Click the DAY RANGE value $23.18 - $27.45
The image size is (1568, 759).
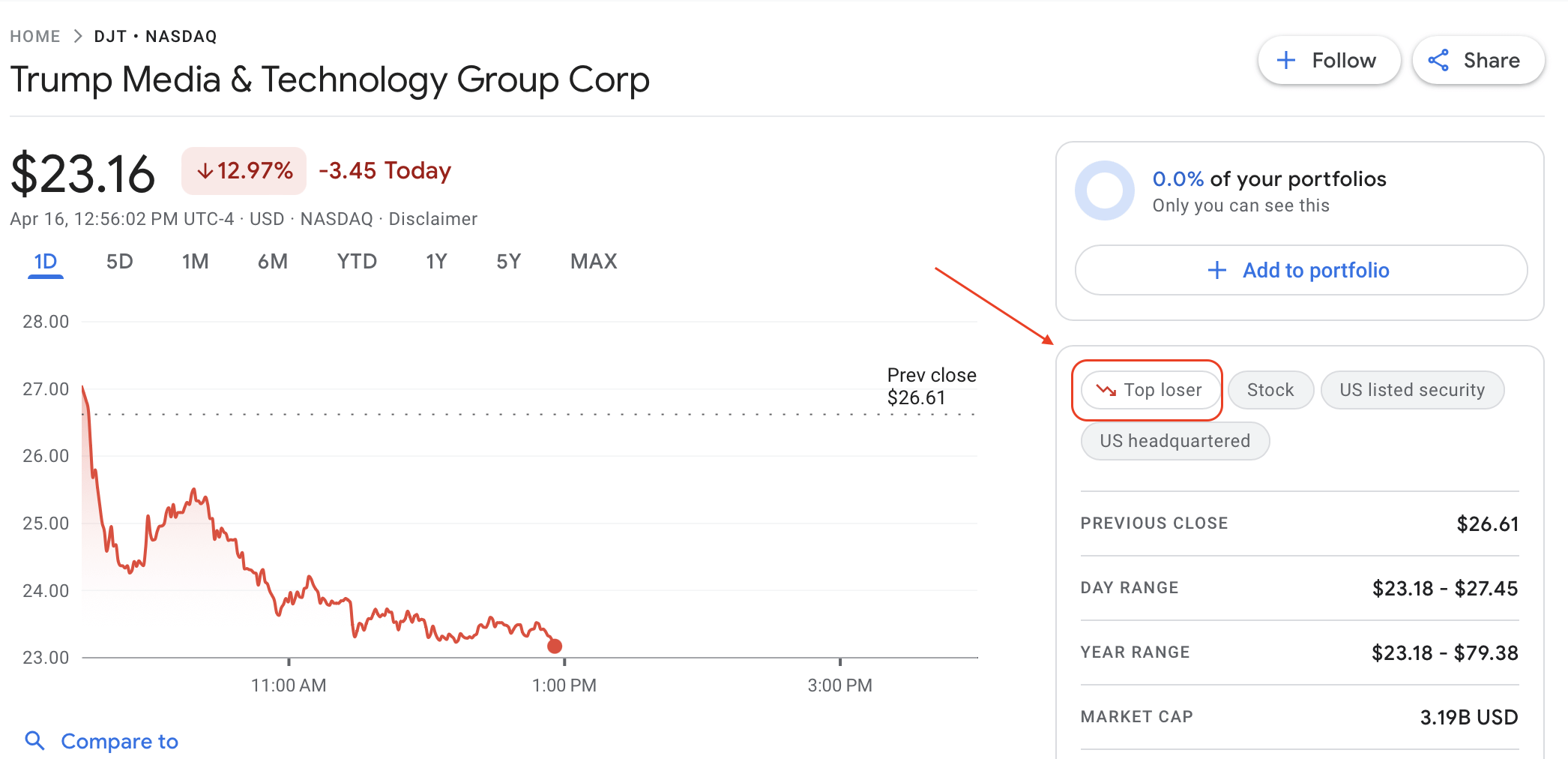[x=1445, y=589]
